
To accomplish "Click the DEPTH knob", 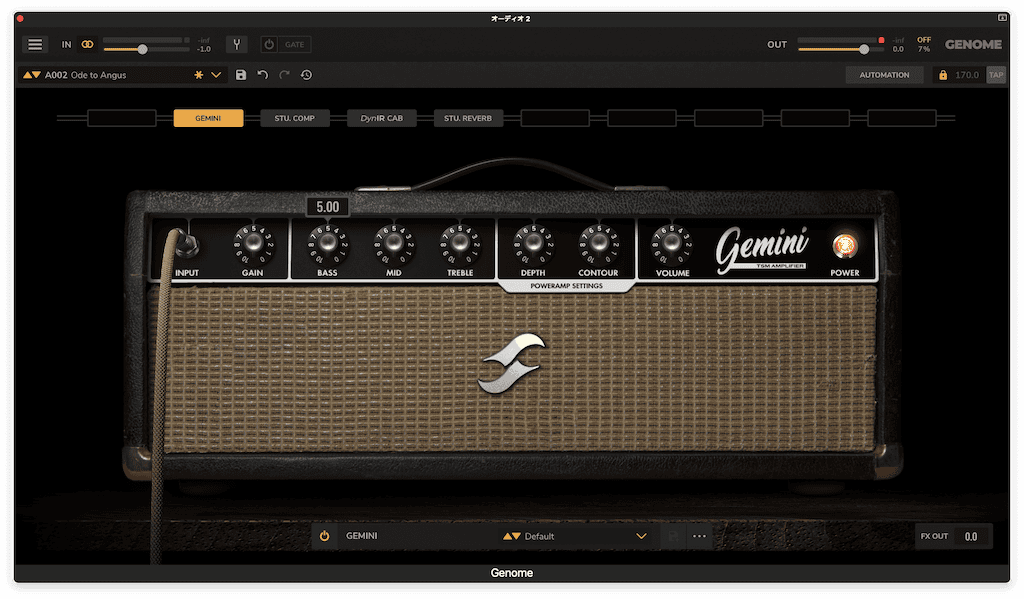I will (533, 243).
